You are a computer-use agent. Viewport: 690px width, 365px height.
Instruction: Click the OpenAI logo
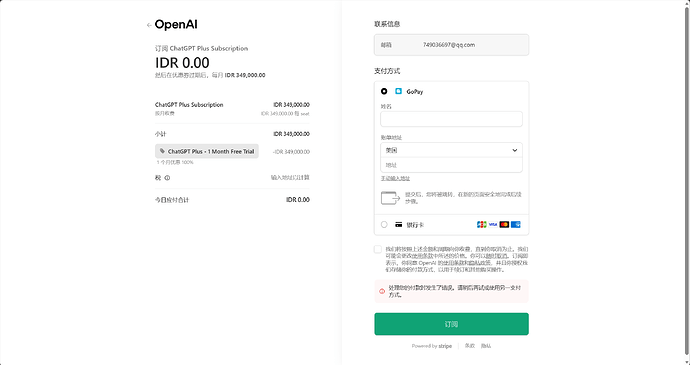(x=176, y=25)
